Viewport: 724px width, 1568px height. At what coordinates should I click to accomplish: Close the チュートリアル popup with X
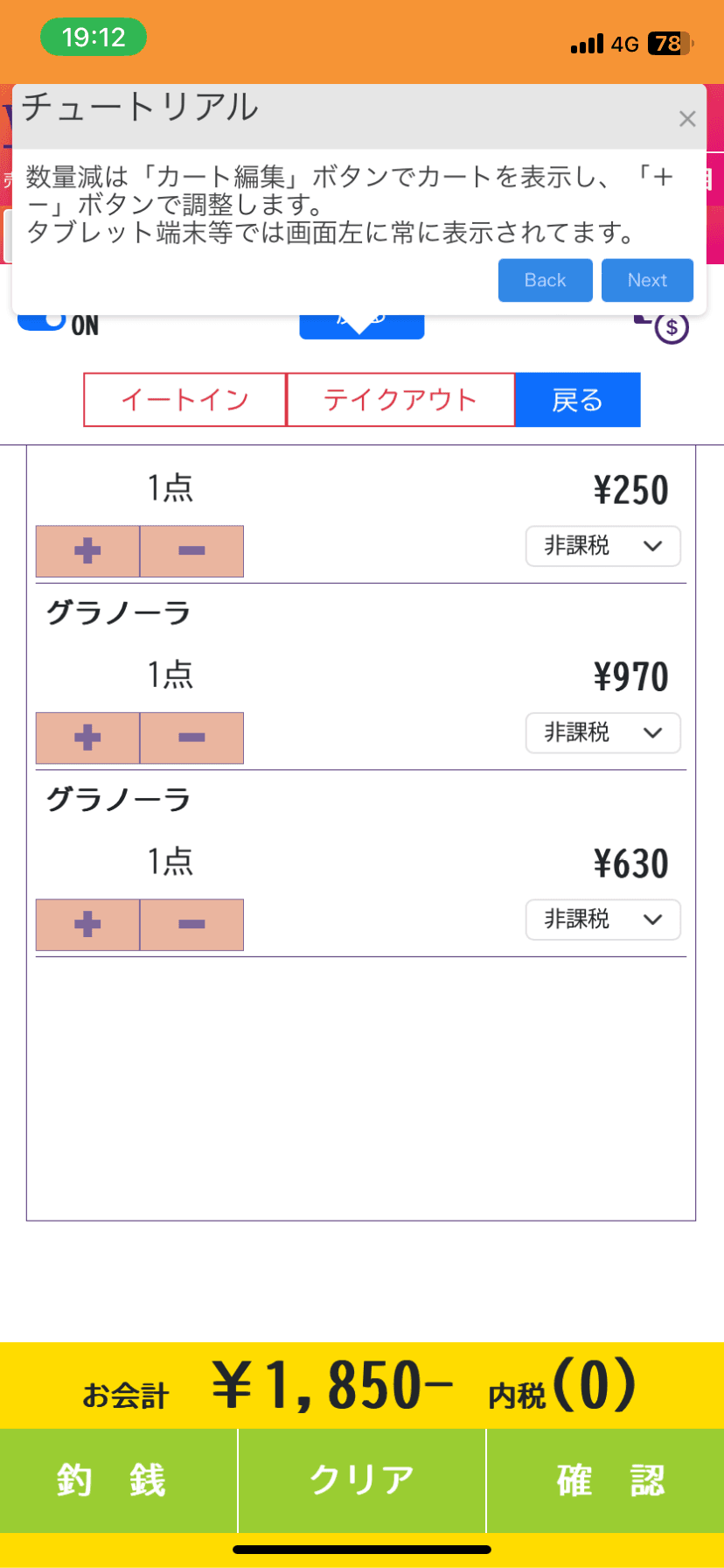tap(687, 119)
